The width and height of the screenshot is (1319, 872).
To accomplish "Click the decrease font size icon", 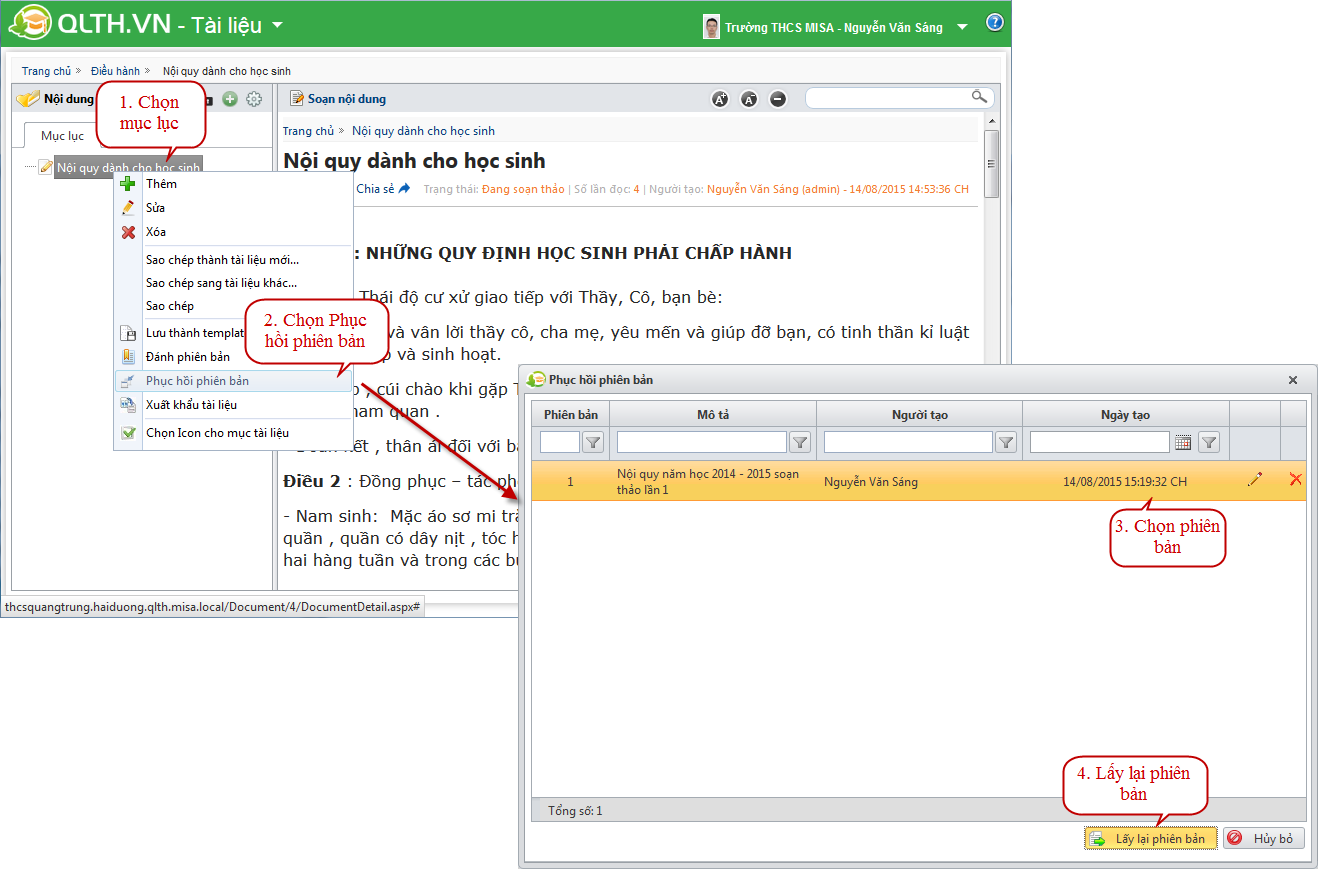I will pyautogui.click(x=749, y=99).
